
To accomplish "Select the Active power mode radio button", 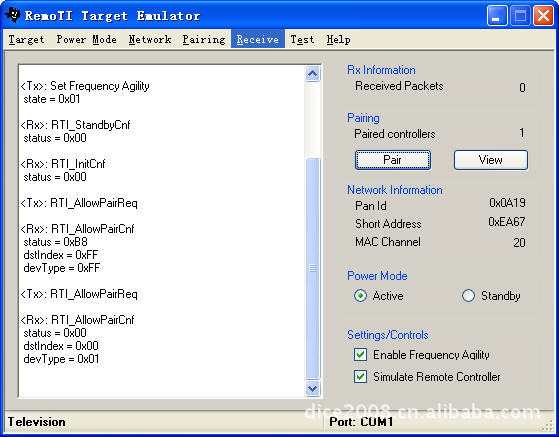I will tap(360, 296).
